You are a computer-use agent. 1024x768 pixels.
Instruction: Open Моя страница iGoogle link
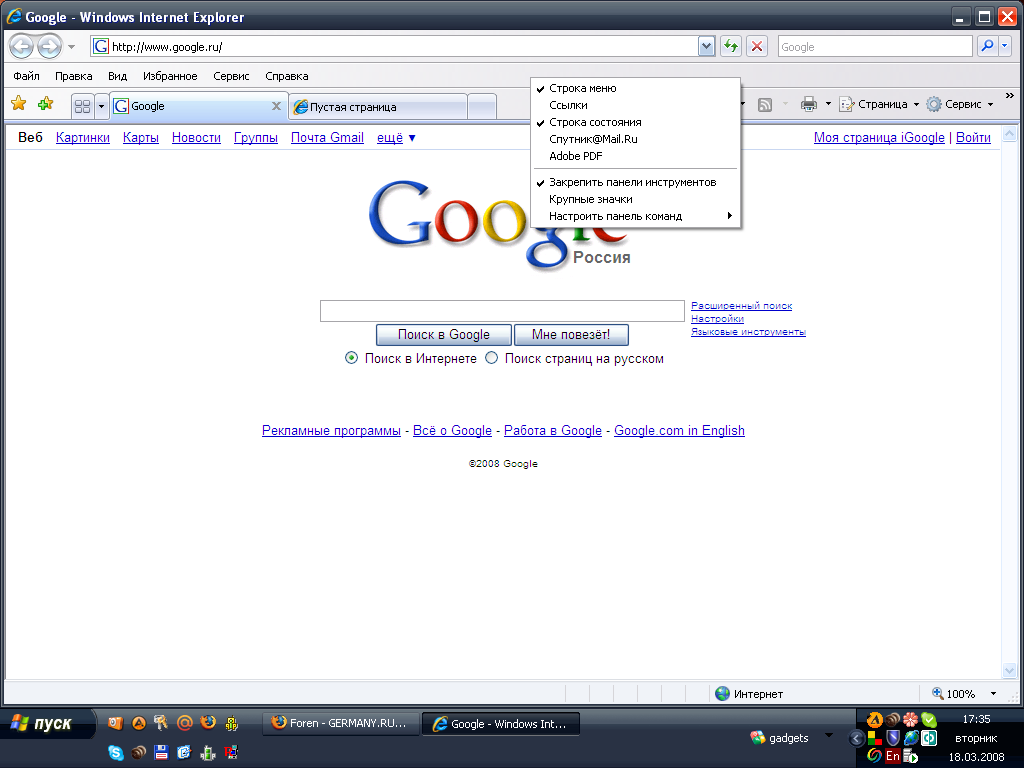tap(879, 137)
